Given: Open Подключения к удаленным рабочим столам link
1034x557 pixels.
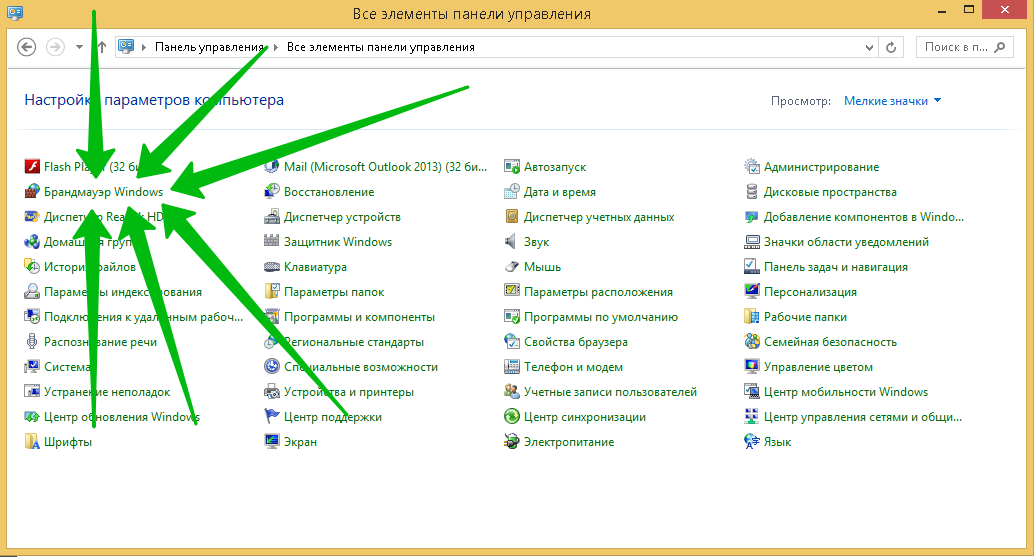Looking at the screenshot, I should (x=143, y=317).
